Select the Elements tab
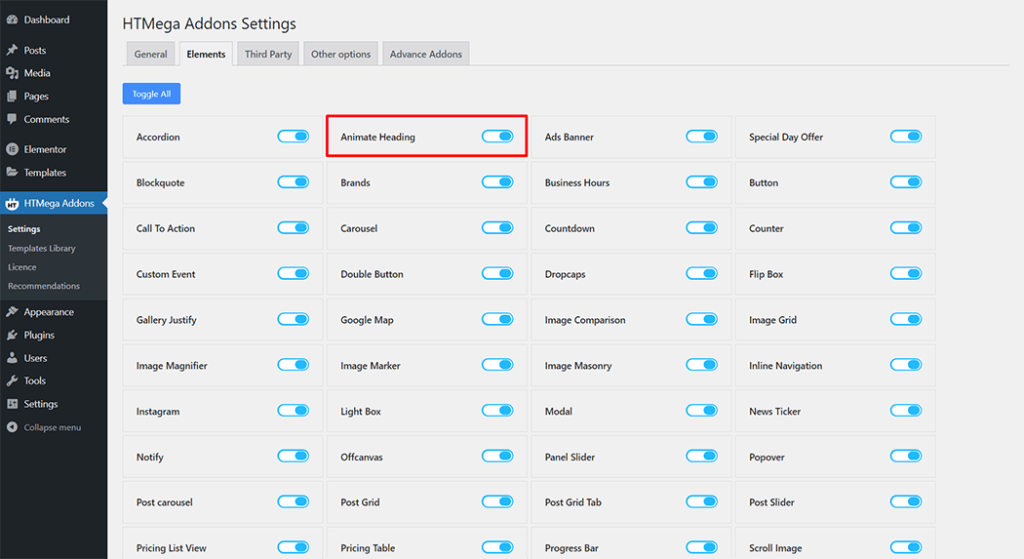1024x559 pixels. click(206, 54)
